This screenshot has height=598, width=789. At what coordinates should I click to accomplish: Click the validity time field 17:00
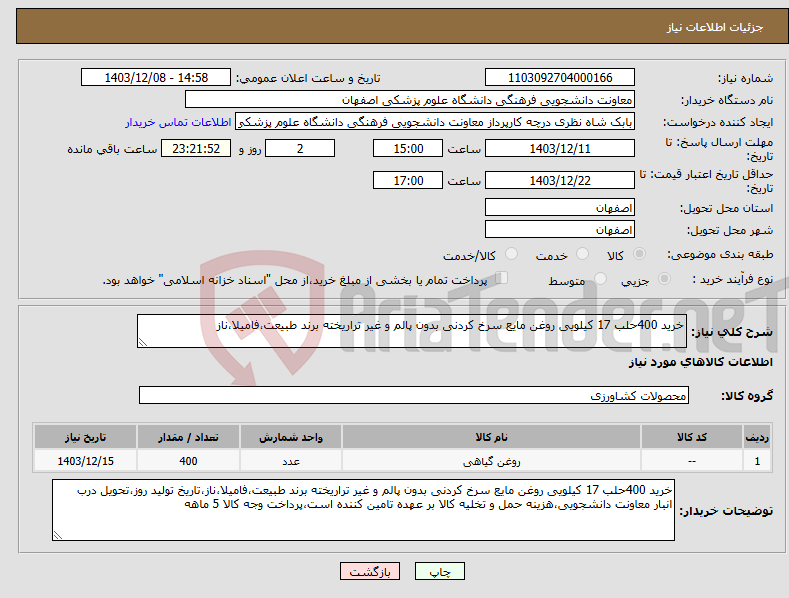pos(408,180)
